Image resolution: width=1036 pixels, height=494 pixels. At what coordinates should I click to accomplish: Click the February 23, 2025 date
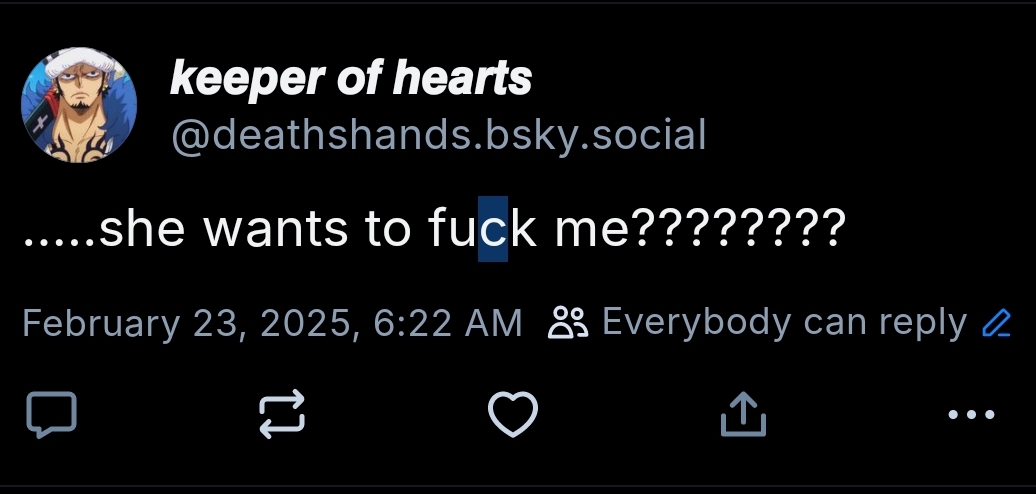[187, 323]
